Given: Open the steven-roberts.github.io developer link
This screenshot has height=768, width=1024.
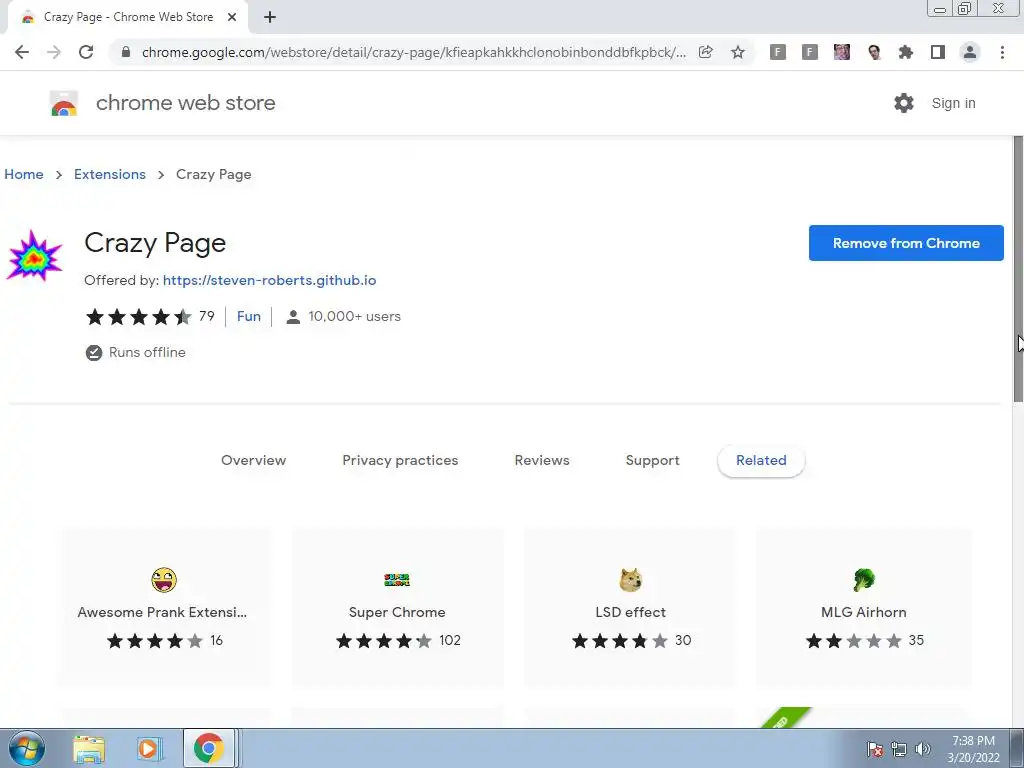Looking at the screenshot, I should [269, 280].
